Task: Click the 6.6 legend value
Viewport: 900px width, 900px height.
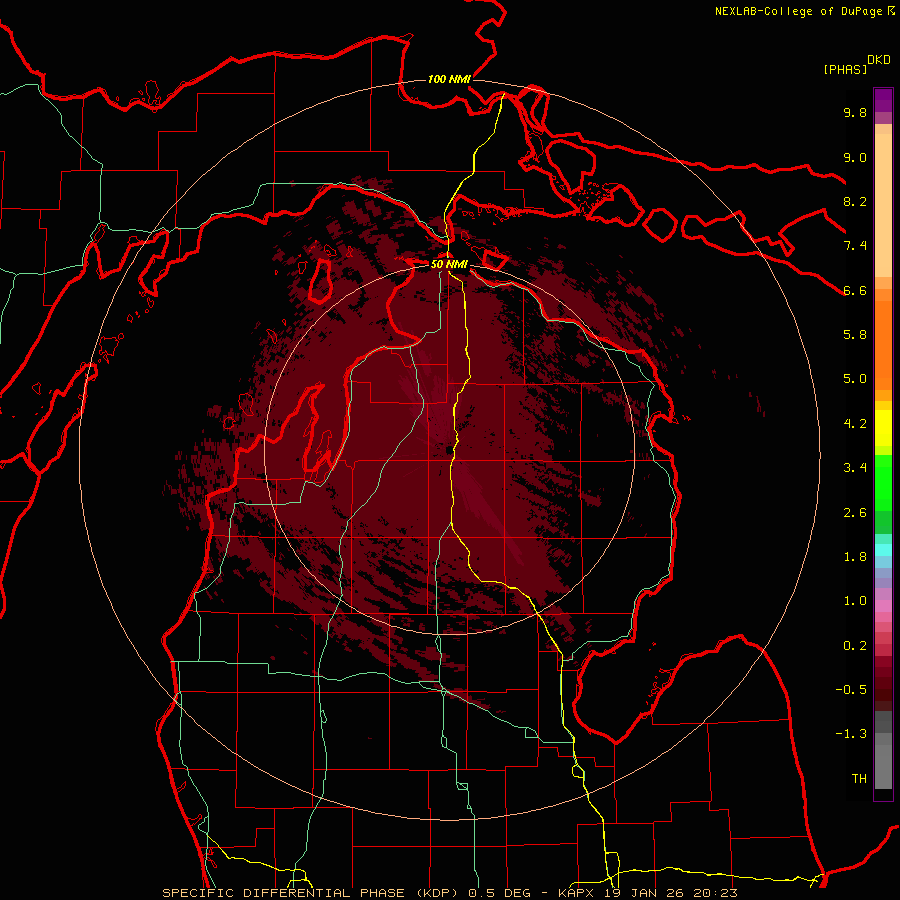Action: coord(855,290)
